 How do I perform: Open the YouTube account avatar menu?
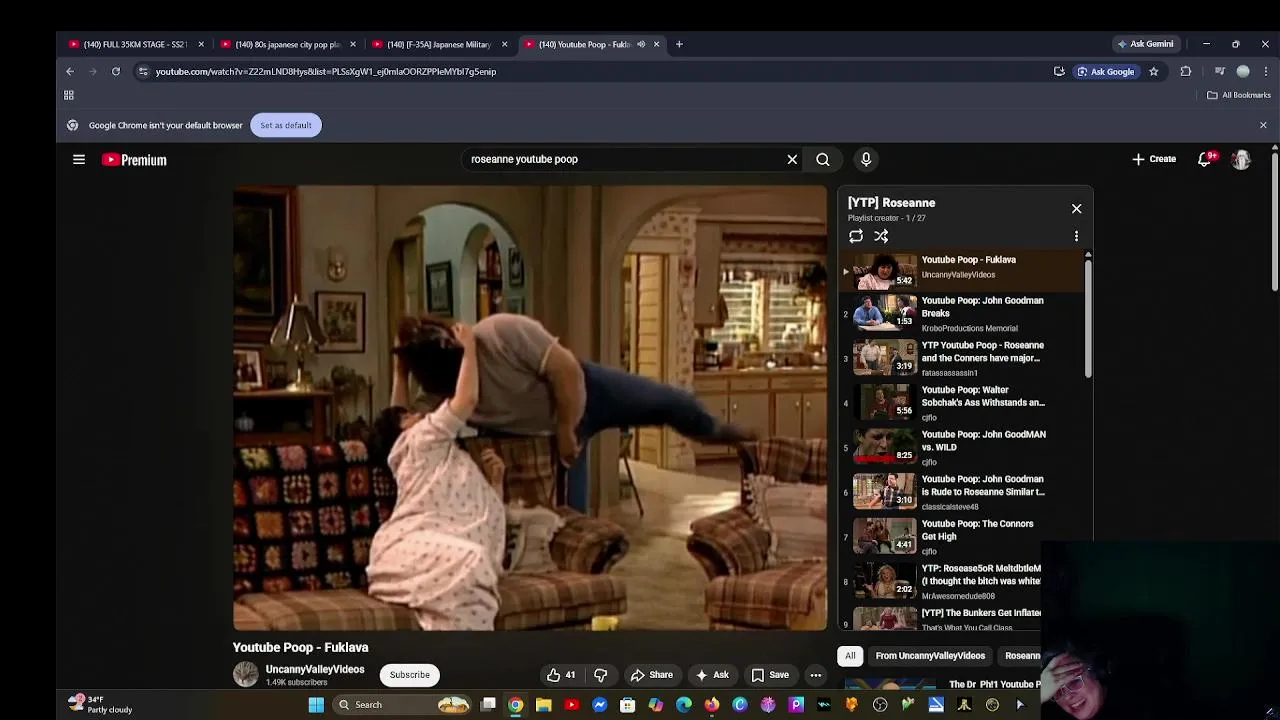(1241, 160)
